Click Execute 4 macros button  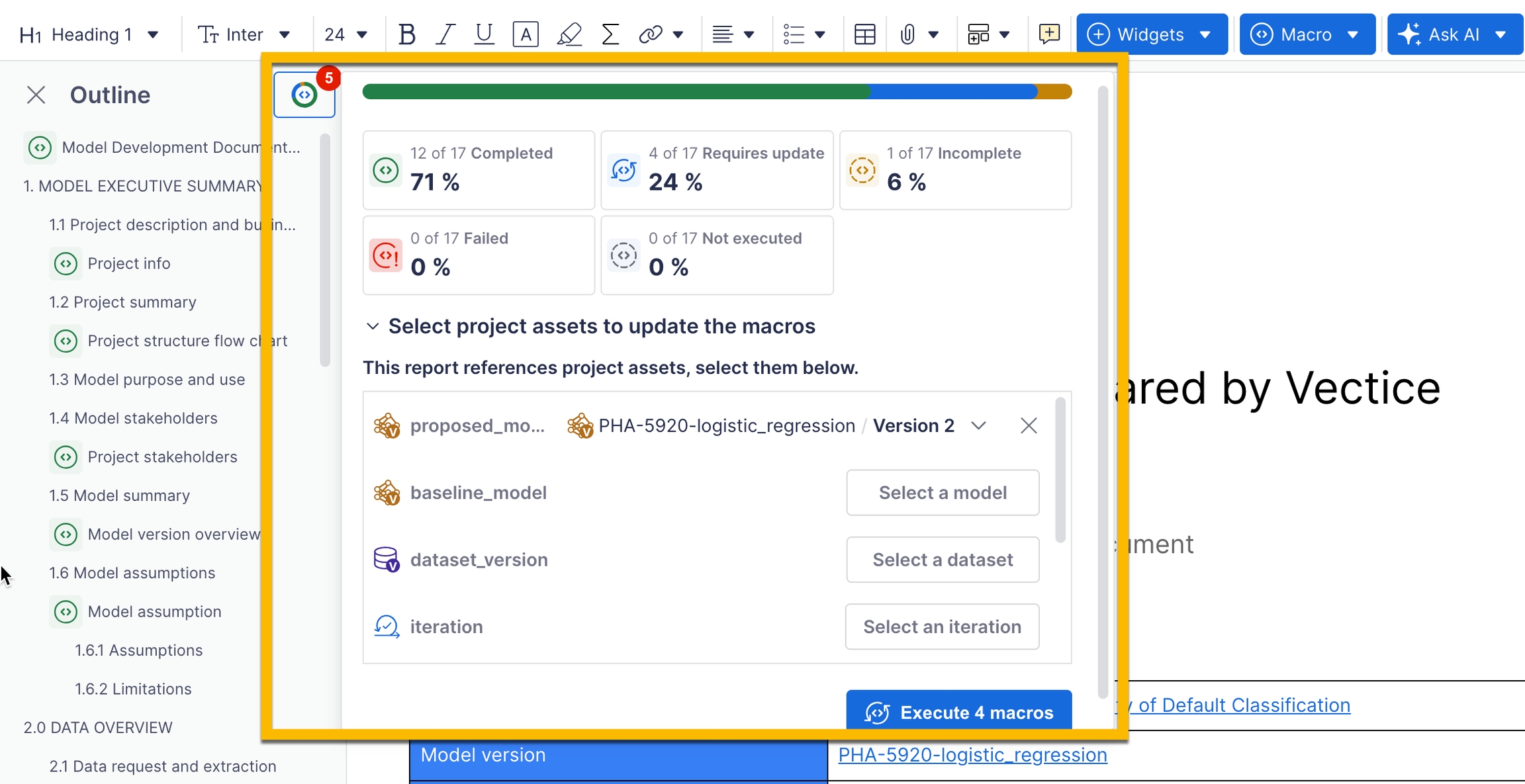(x=958, y=712)
